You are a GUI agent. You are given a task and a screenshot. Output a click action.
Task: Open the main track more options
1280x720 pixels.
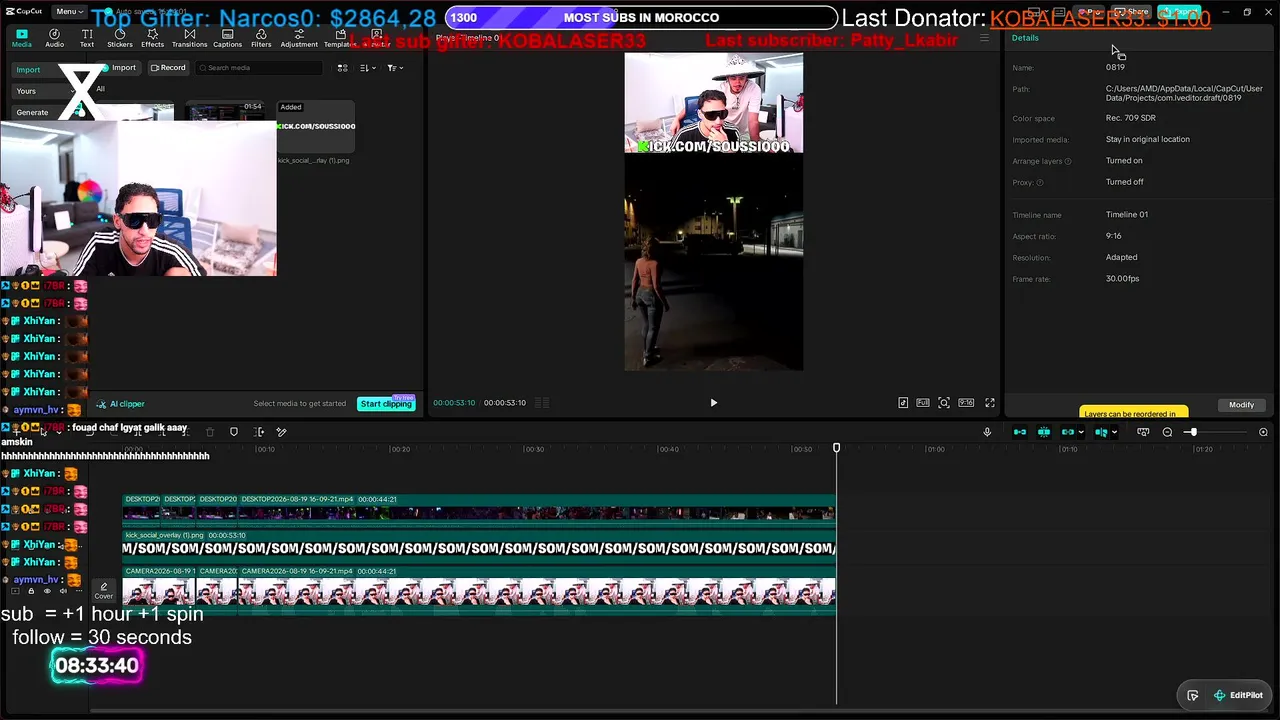[78, 591]
